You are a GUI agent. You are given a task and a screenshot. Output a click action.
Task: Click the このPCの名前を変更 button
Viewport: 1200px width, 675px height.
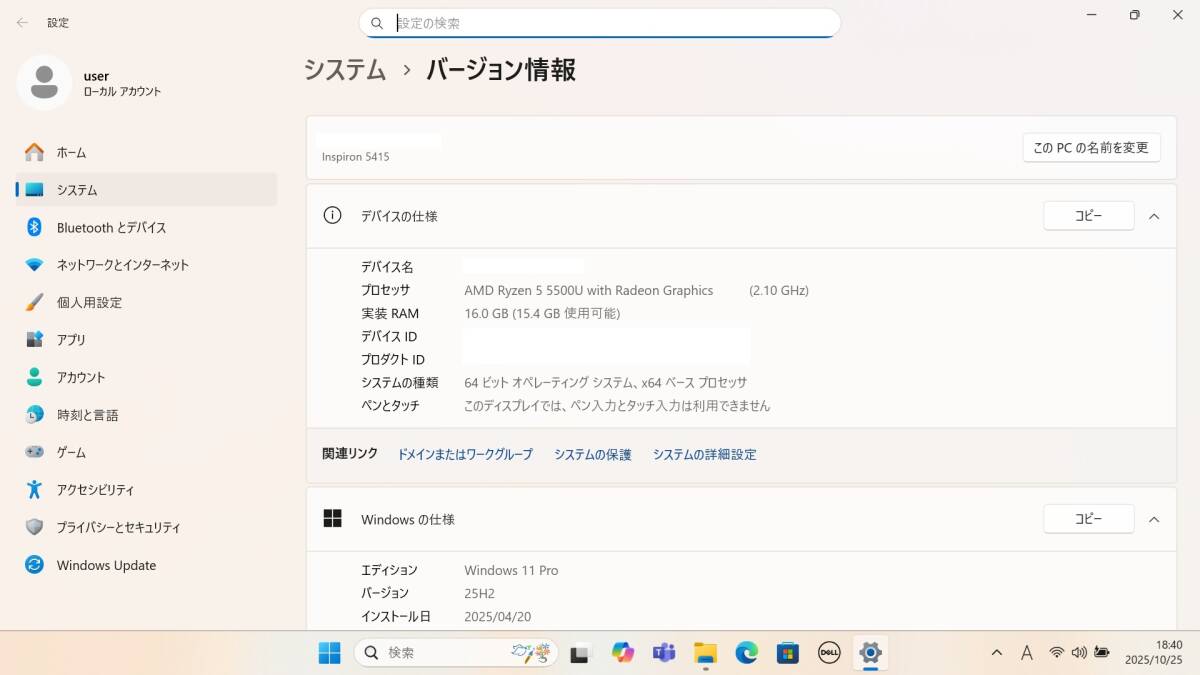(1091, 147)
